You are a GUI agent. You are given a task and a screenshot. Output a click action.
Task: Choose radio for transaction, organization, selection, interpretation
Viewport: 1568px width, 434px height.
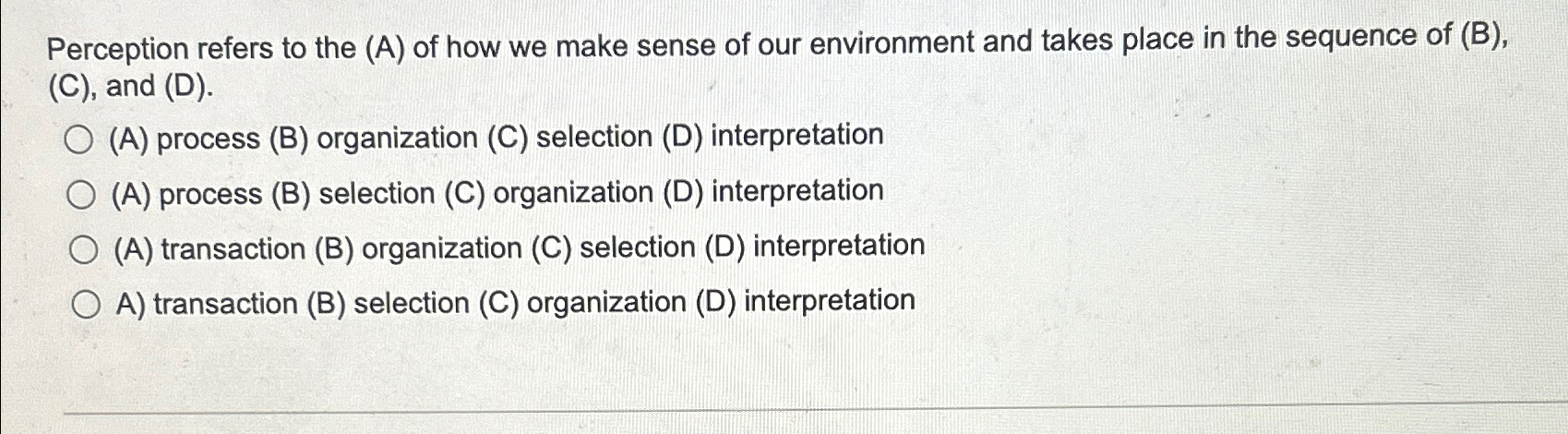coord(83,250)
